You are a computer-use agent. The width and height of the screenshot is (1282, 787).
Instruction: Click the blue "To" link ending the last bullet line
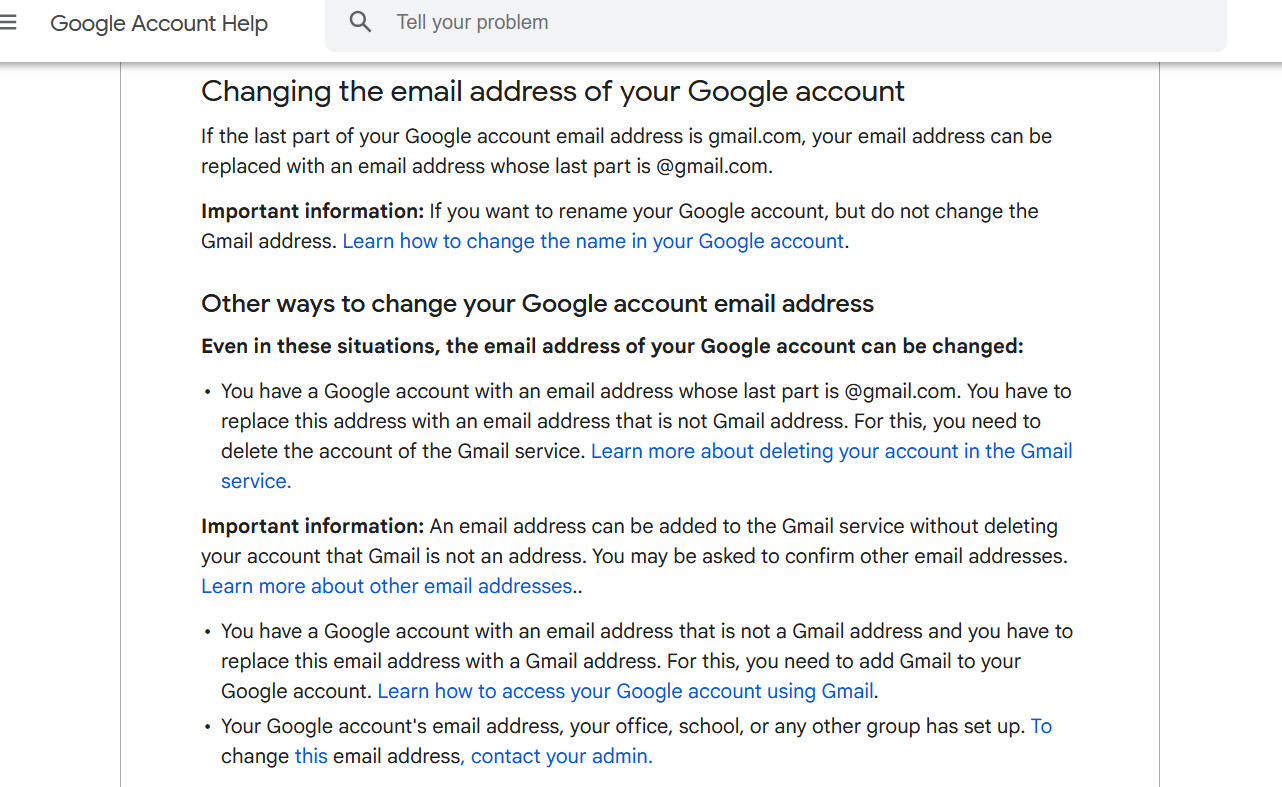(1041, 726)
